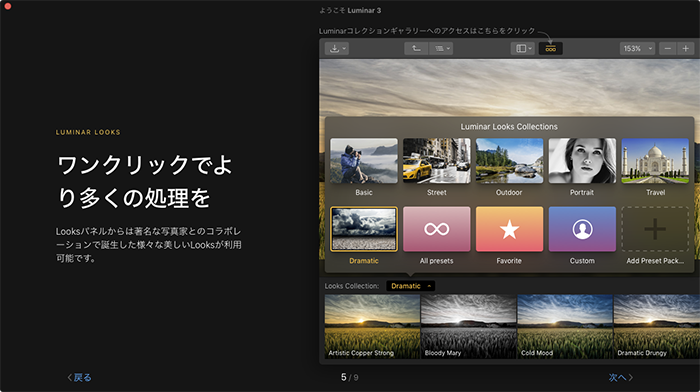Apply the Dramatic Grungy look
Image resolution: width=700 pixels, height=392 pixels.
[657, 326]
